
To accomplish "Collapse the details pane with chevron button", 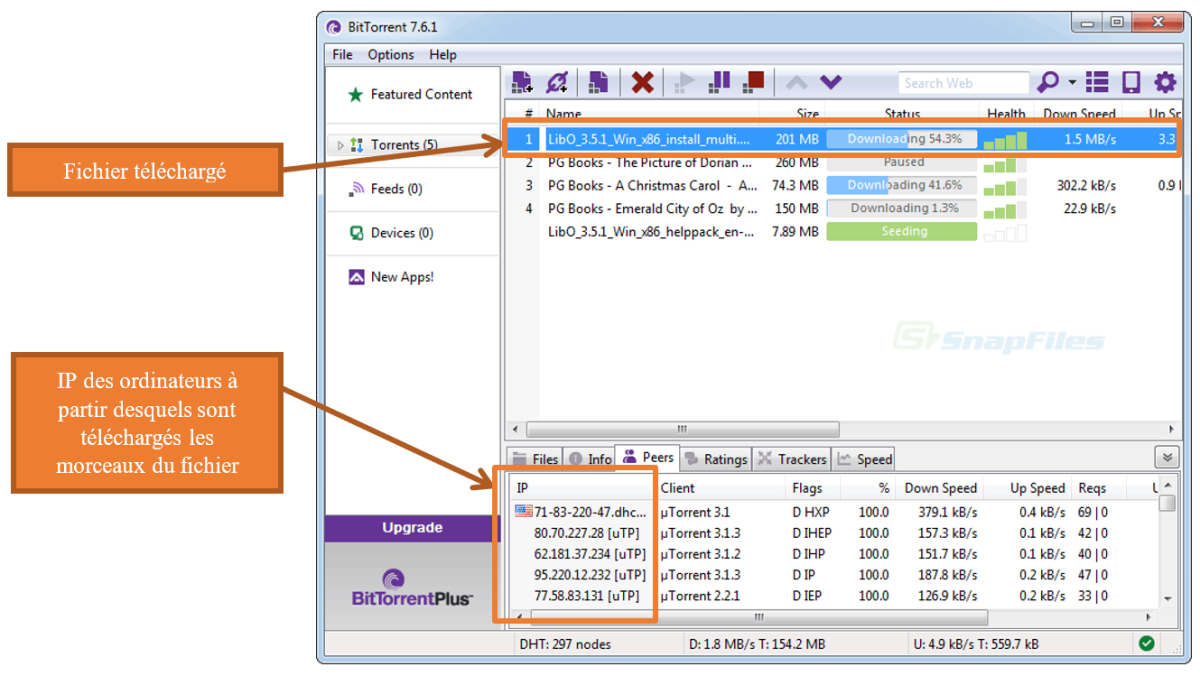I will click(x=1166, y=458).
